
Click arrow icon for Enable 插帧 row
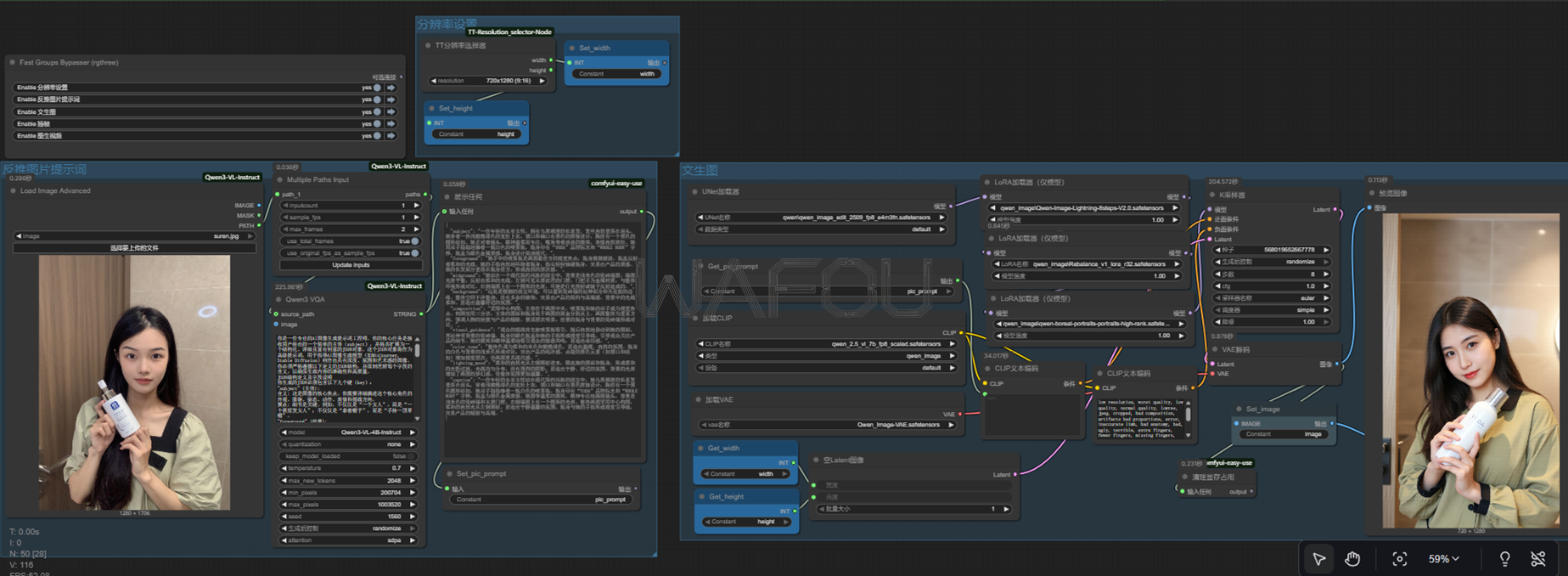pos(391,124)
